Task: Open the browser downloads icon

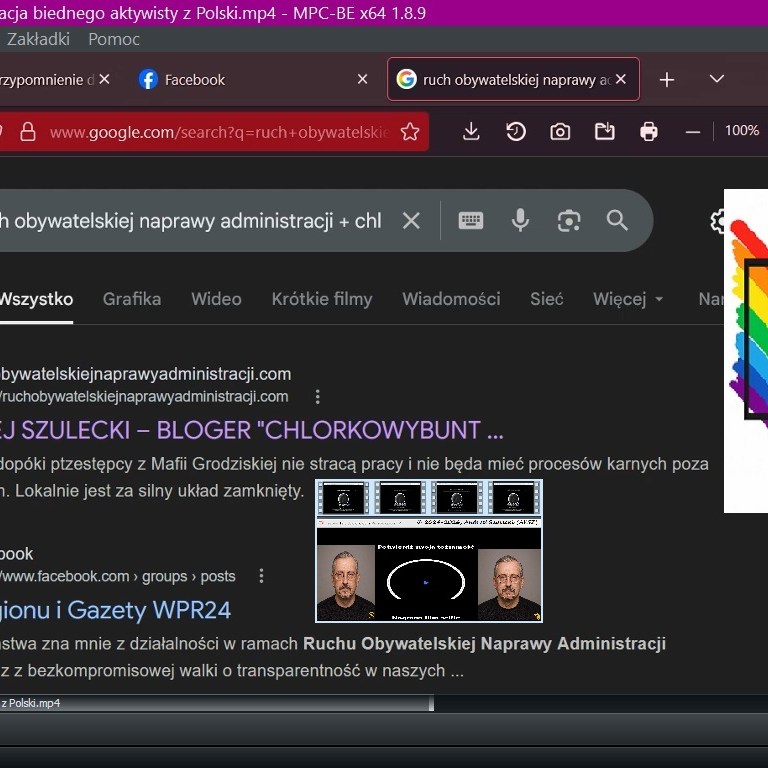Action: [471, 132]
